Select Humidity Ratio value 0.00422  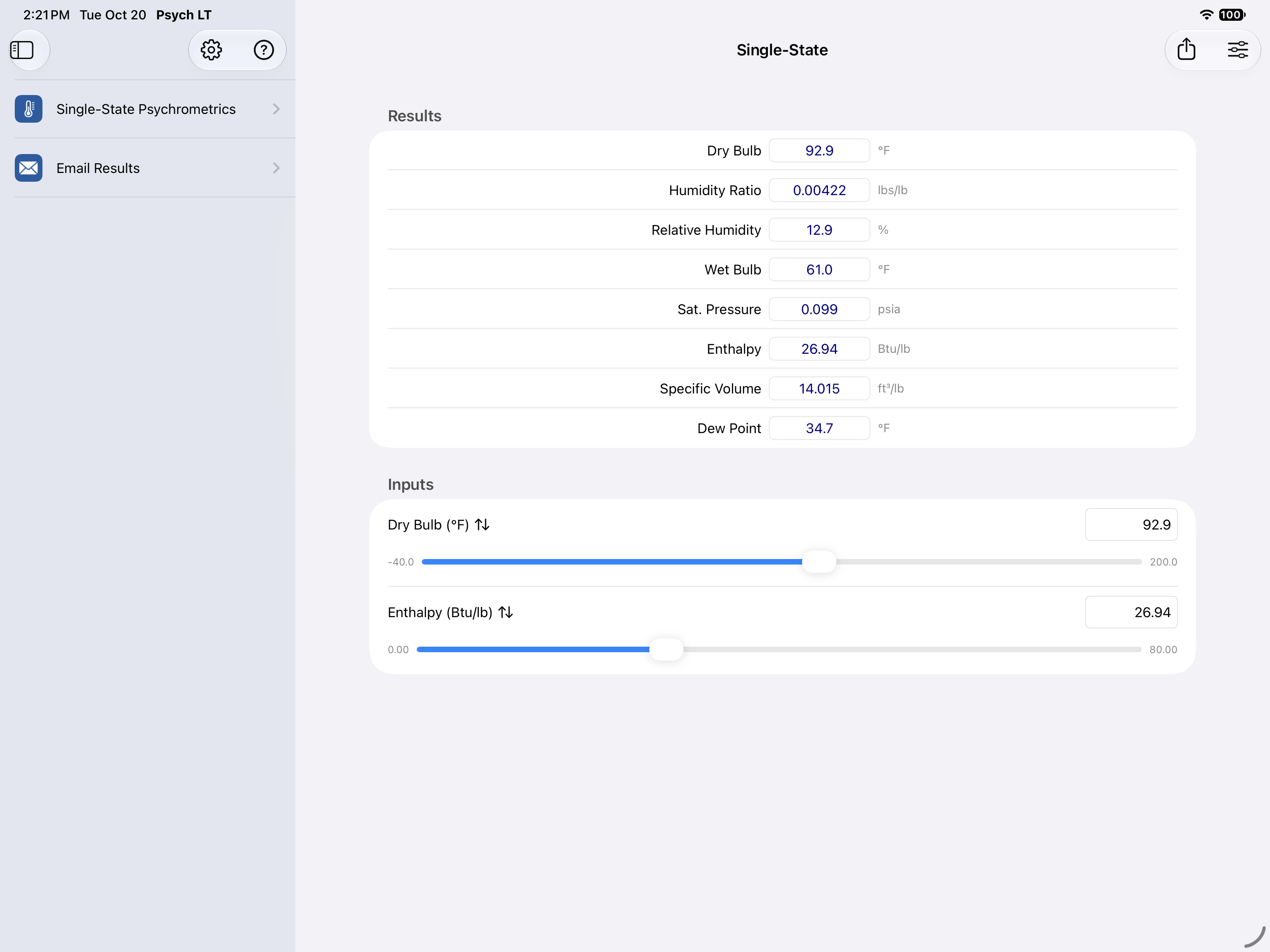819,190
